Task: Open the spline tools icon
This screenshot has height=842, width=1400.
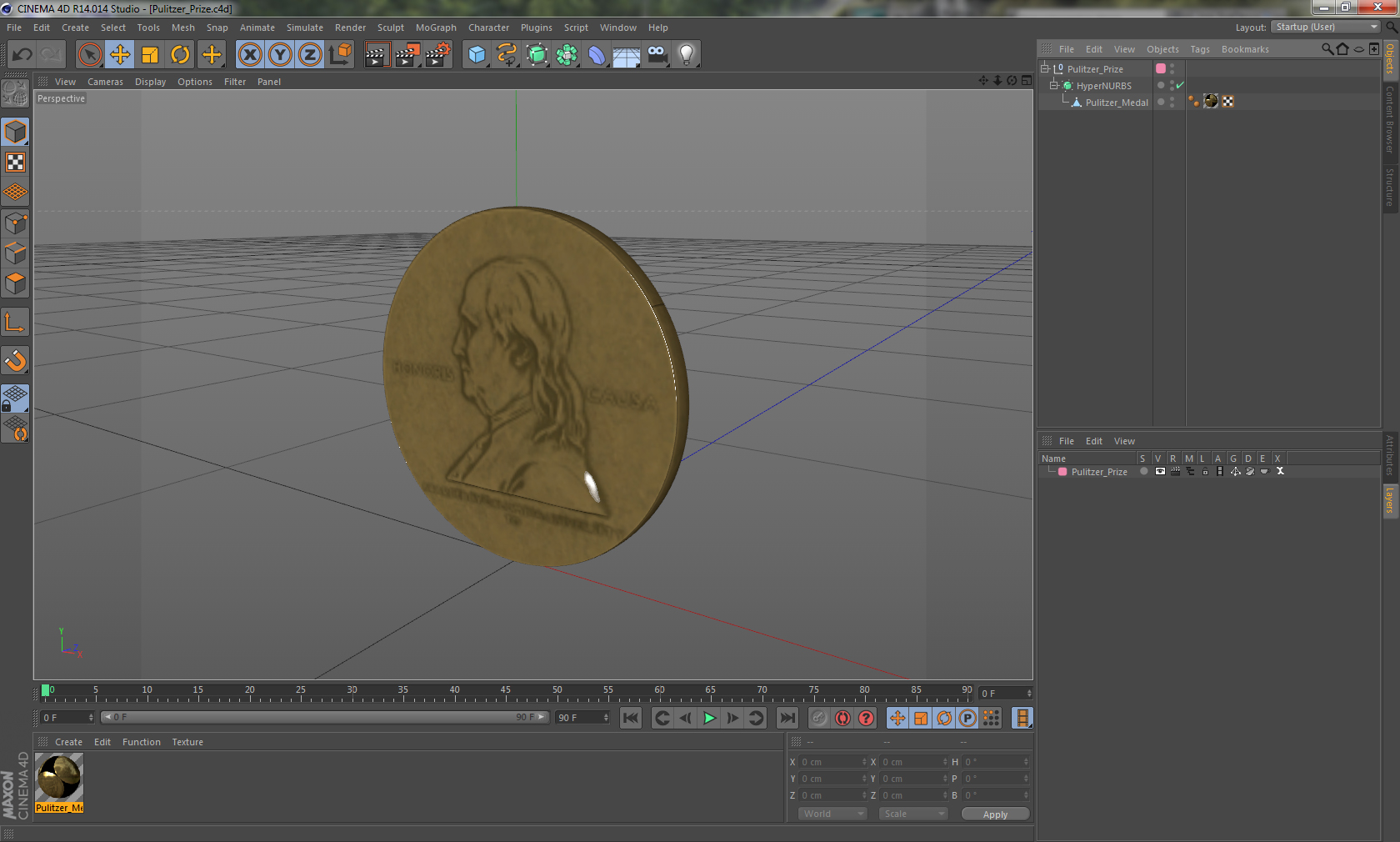Action: pyautogui.click(x=507, y=55)
